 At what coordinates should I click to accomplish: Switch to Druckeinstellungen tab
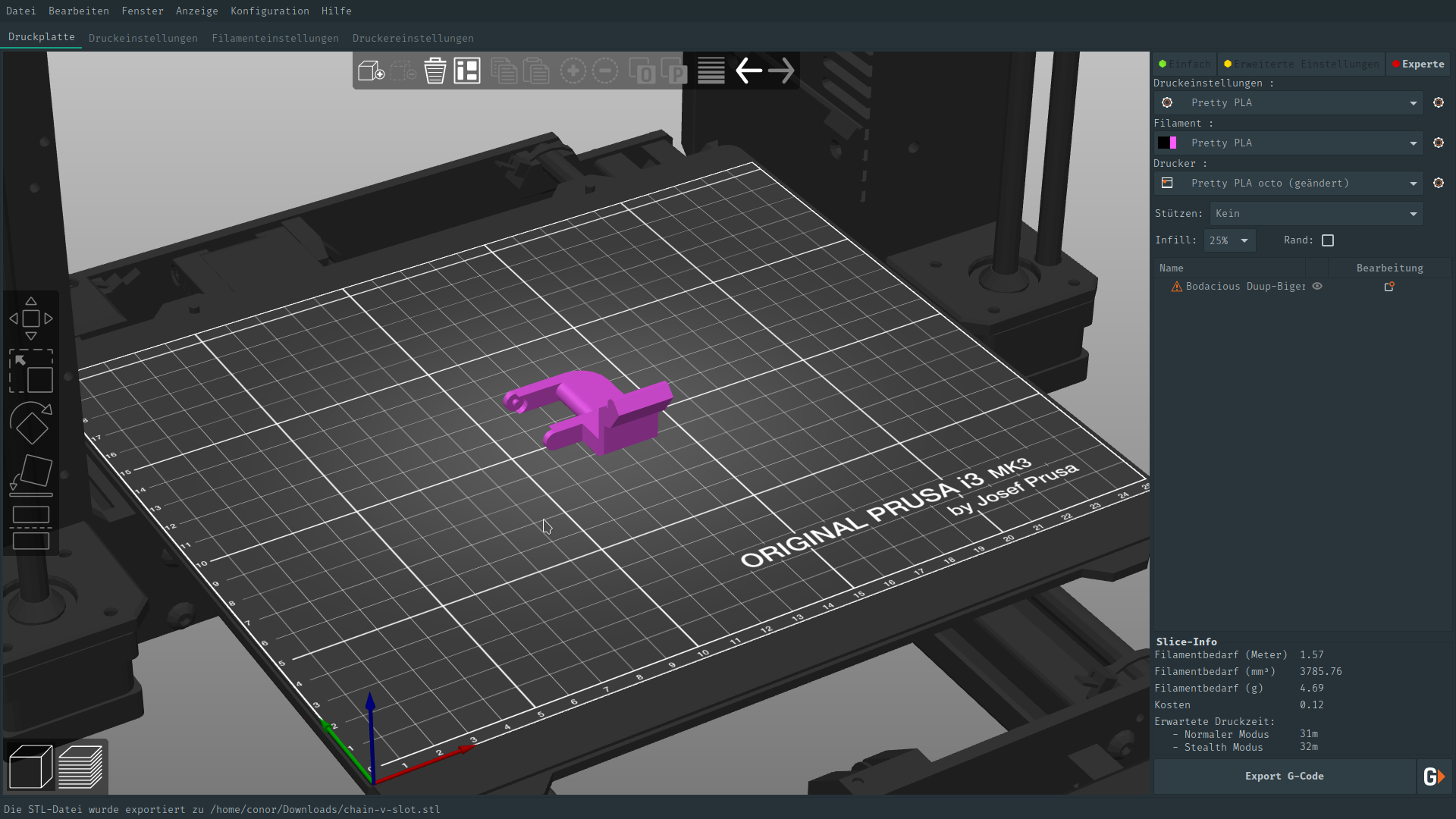pyautogui.click(x=143, y=38)
